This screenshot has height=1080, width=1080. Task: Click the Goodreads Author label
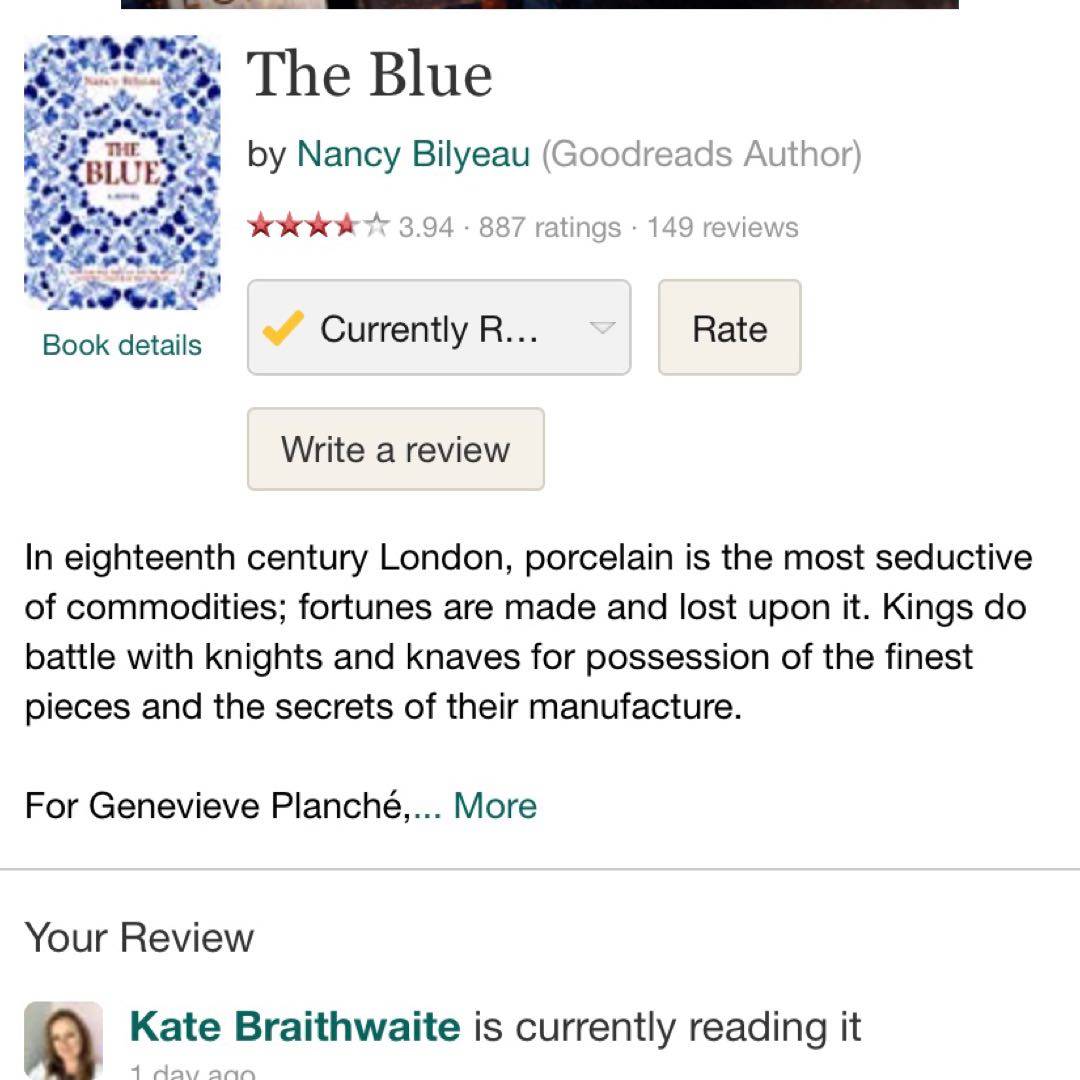tap(701, 155)
